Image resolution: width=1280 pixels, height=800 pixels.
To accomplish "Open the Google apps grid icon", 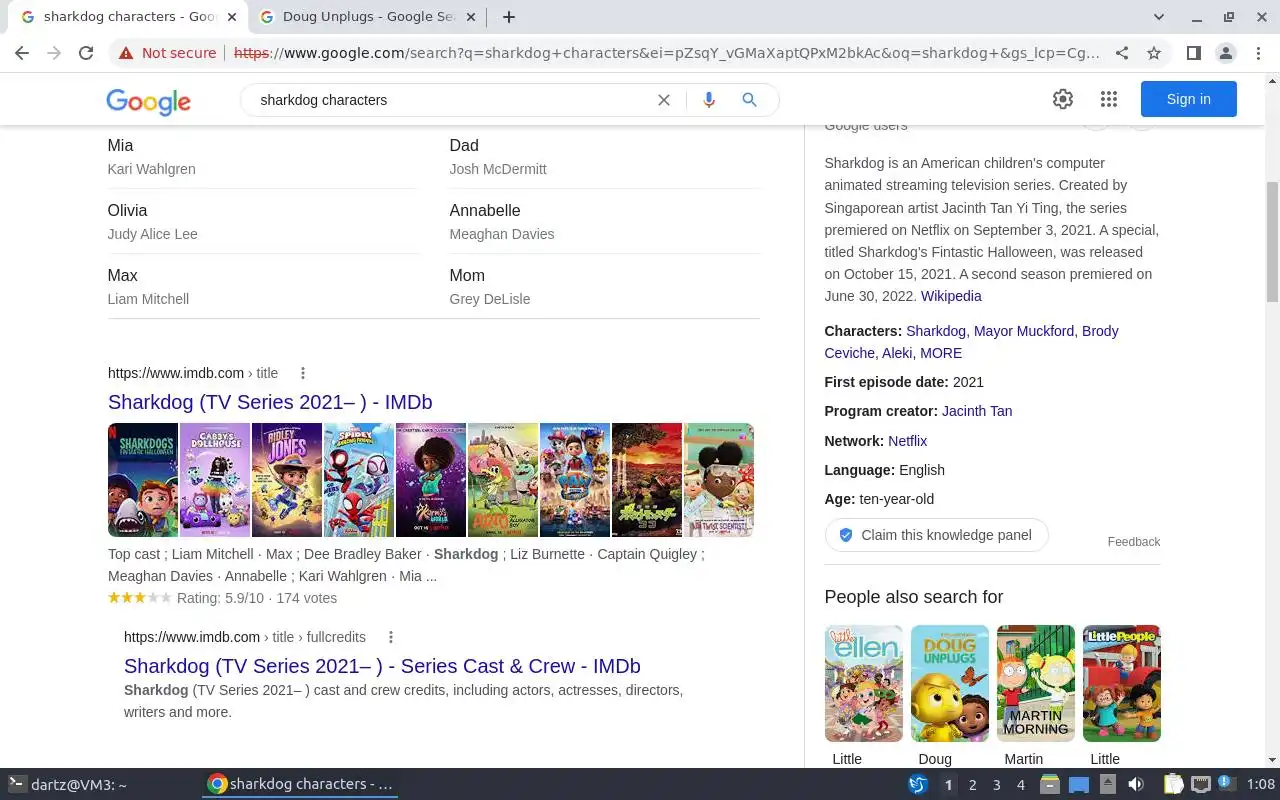I will click(x=1108, y=99).
